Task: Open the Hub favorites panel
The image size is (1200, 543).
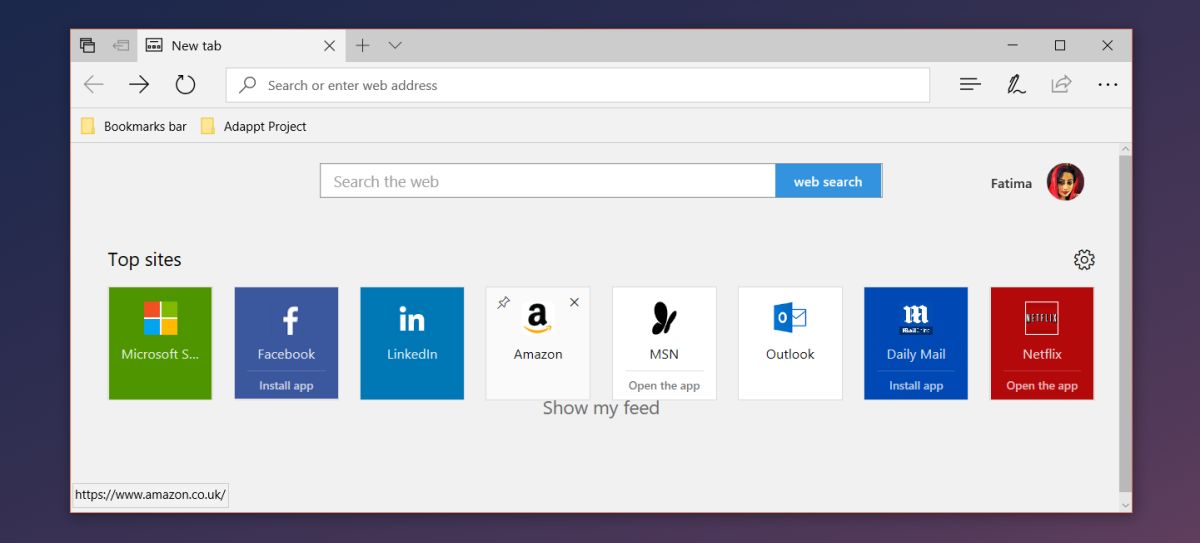Action: [x=970, y=85]
